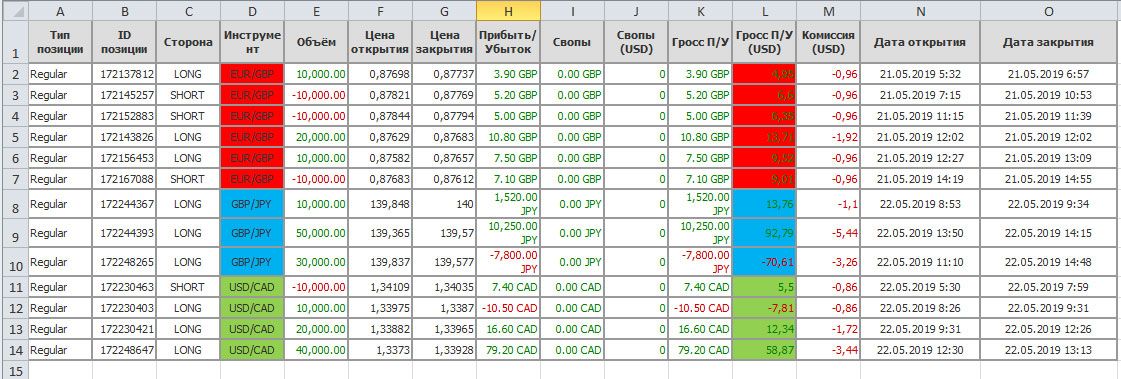Click cell with gross value 92,79
Screen dimensions: 1121x379
pyautogui.click(x=764, y=233)
